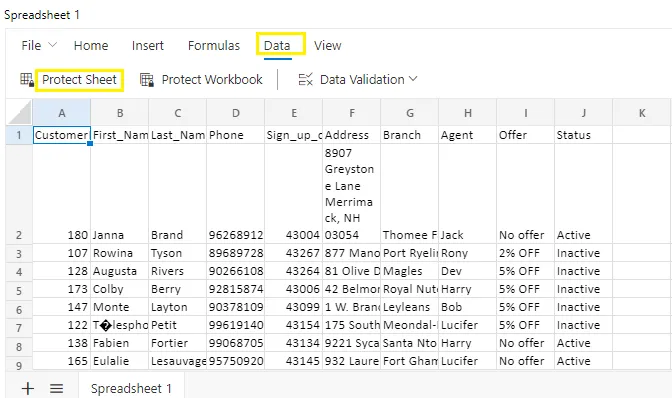This screenshot has height=398, width=672.
Task: Select the Fabien first name cell
Action: tap(120, 343)
